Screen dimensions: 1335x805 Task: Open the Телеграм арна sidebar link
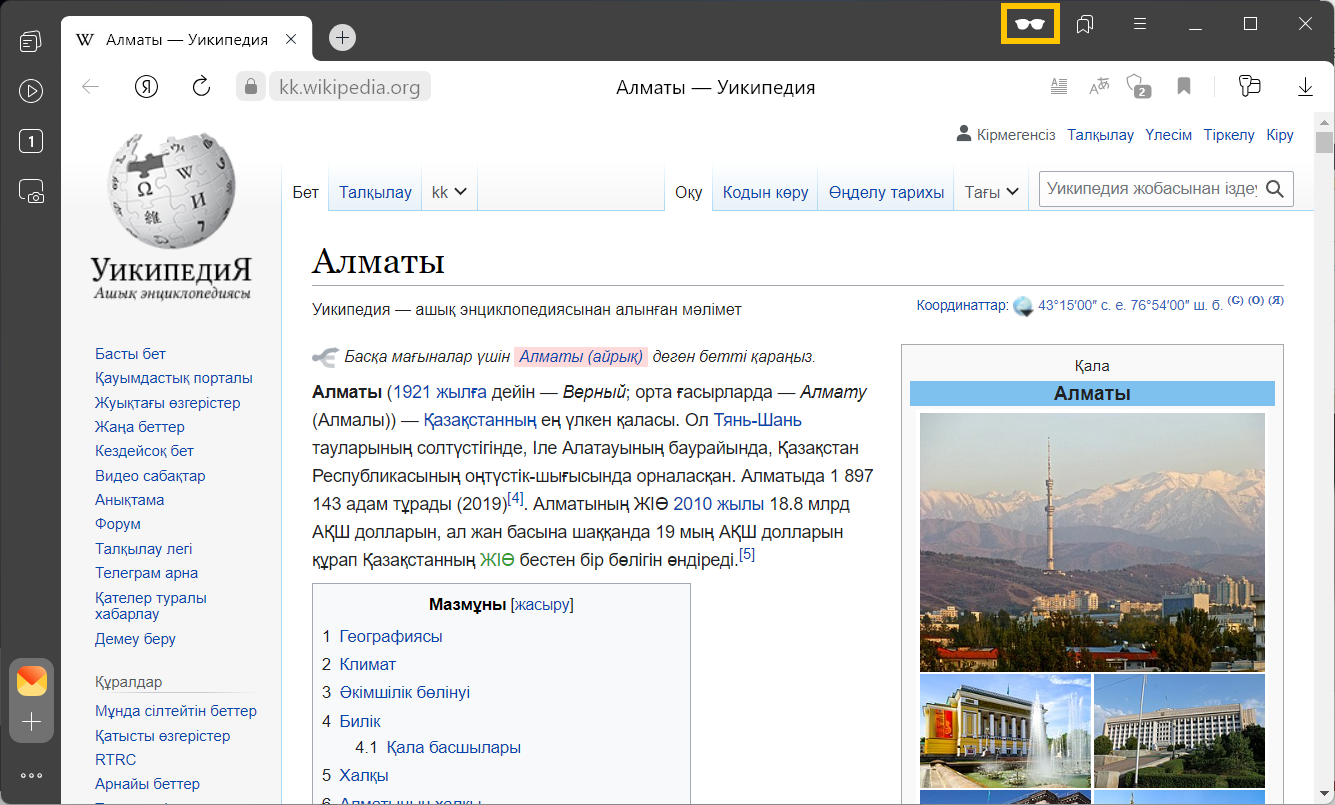point(146,573)
